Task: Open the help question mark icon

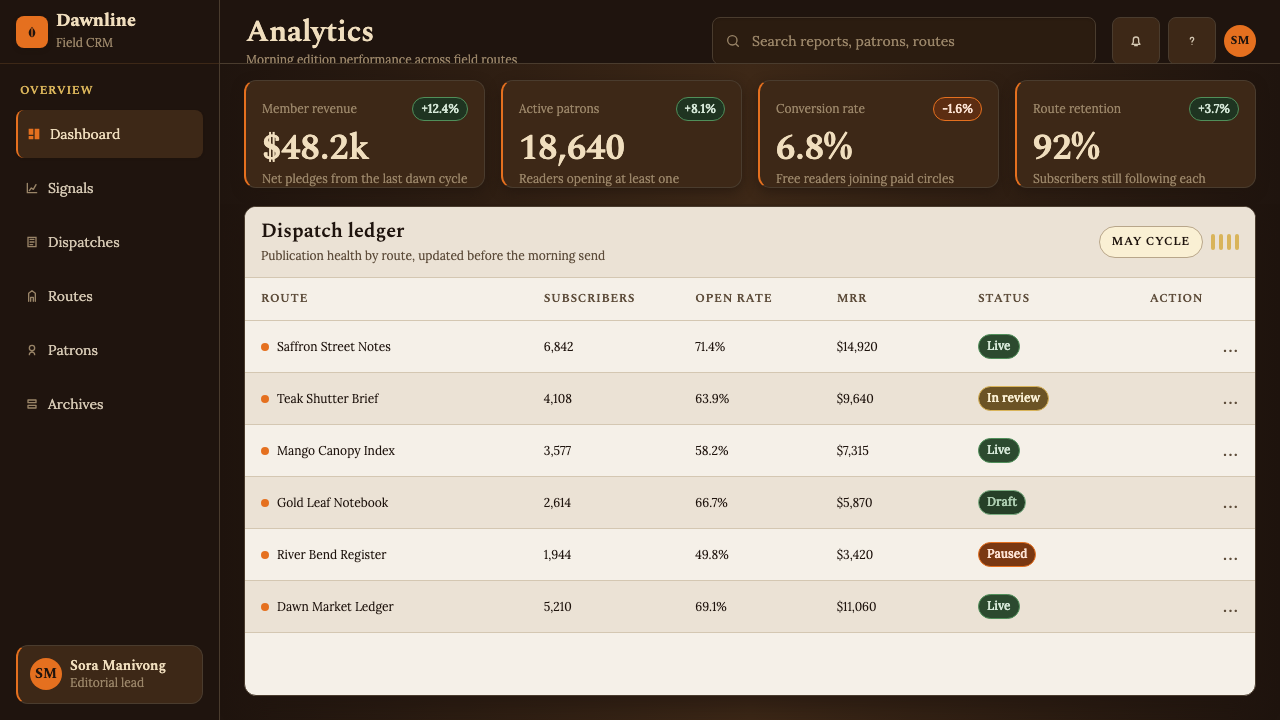Action: (x=1192, y=41)
